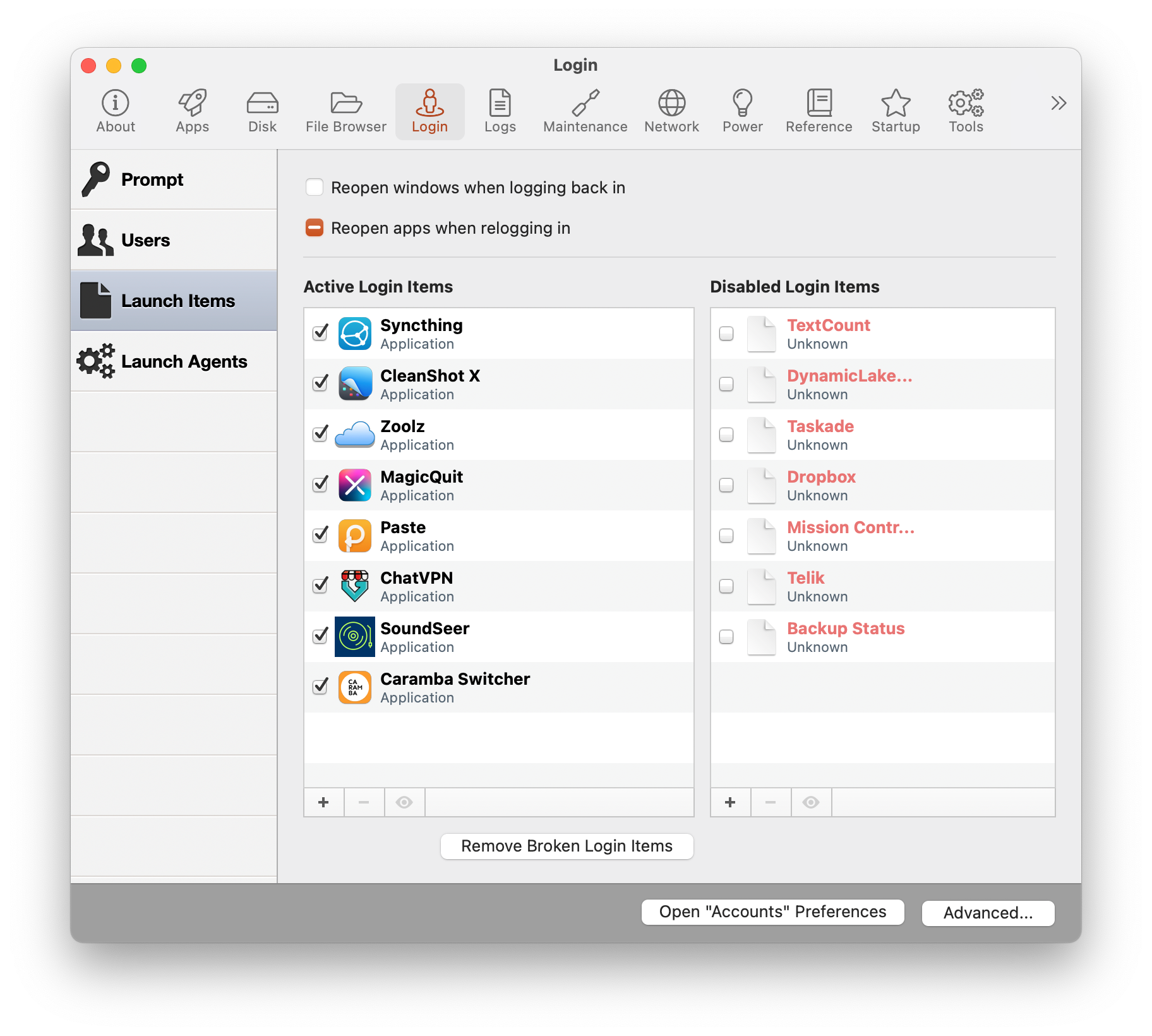Select the Taskade item name

(820, 426)
